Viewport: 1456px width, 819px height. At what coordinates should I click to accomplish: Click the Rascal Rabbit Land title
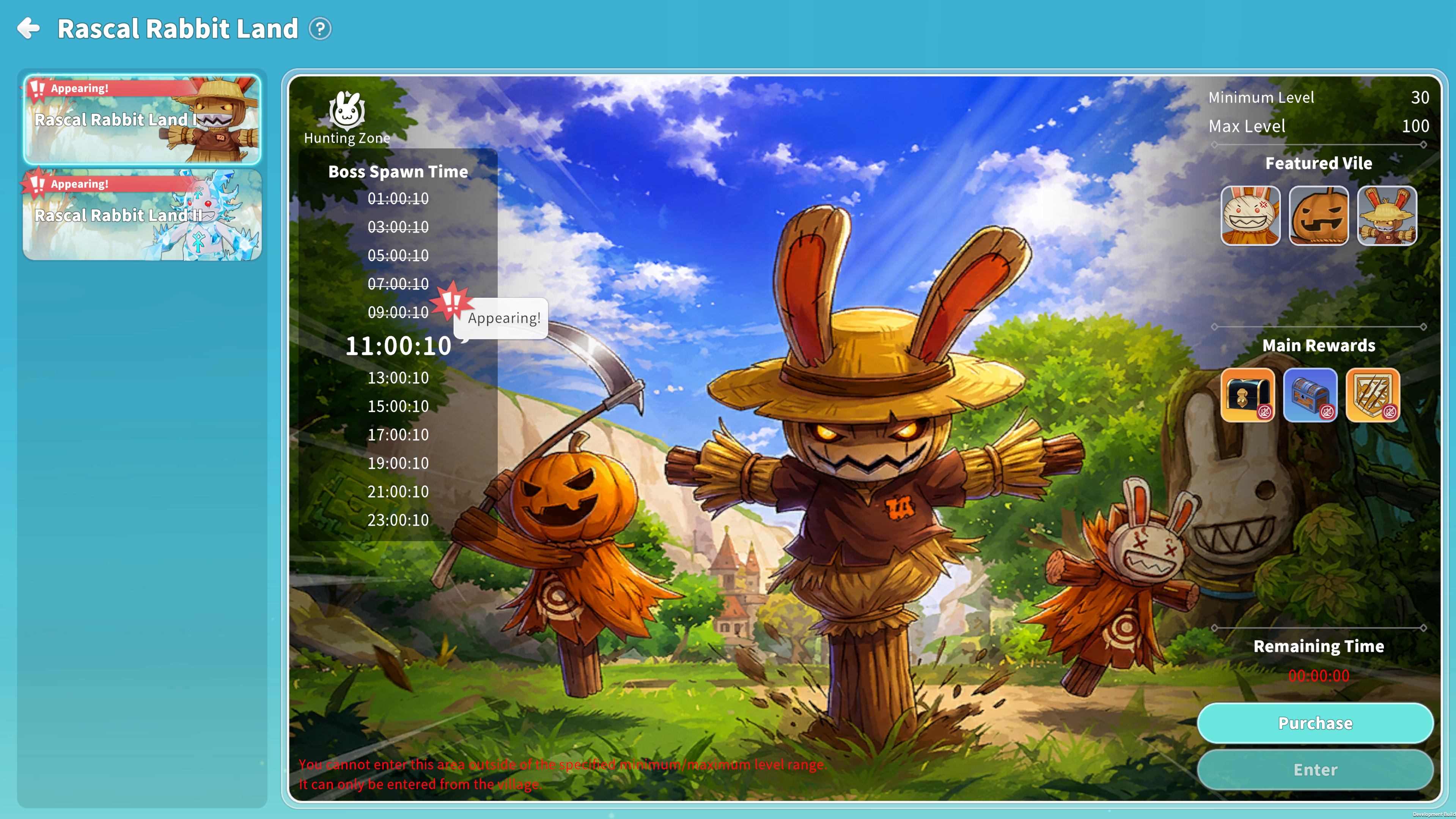178,28
